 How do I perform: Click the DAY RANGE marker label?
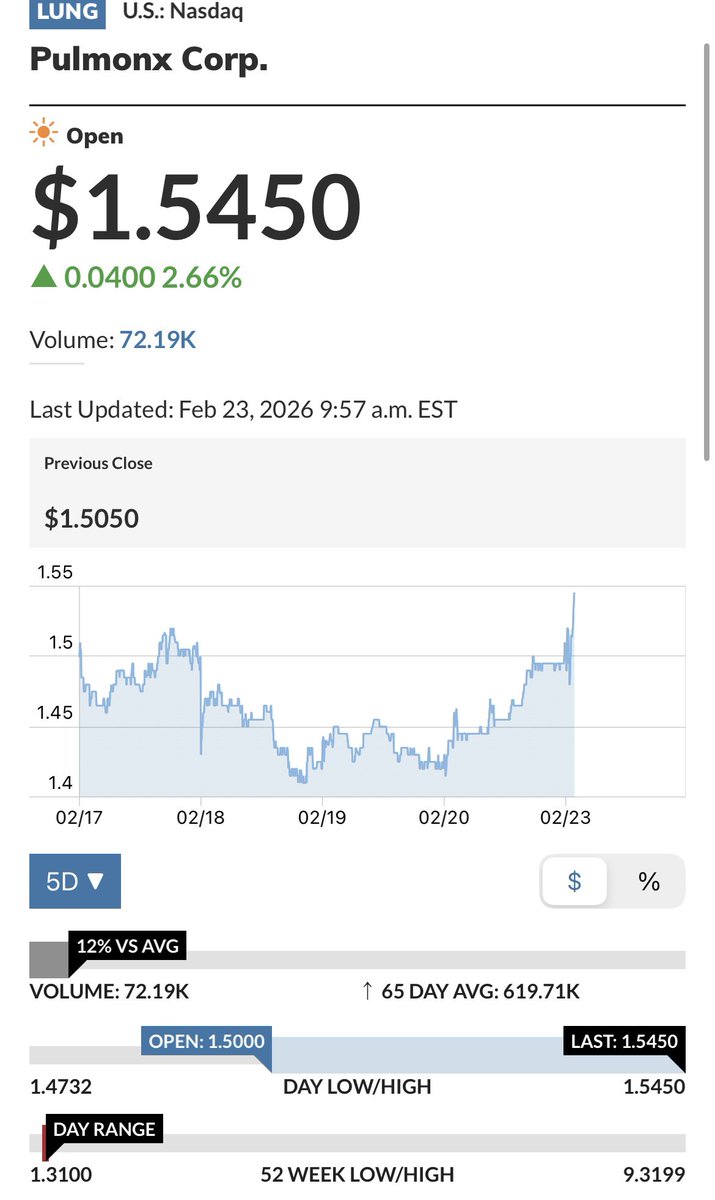click(104, 1129)
